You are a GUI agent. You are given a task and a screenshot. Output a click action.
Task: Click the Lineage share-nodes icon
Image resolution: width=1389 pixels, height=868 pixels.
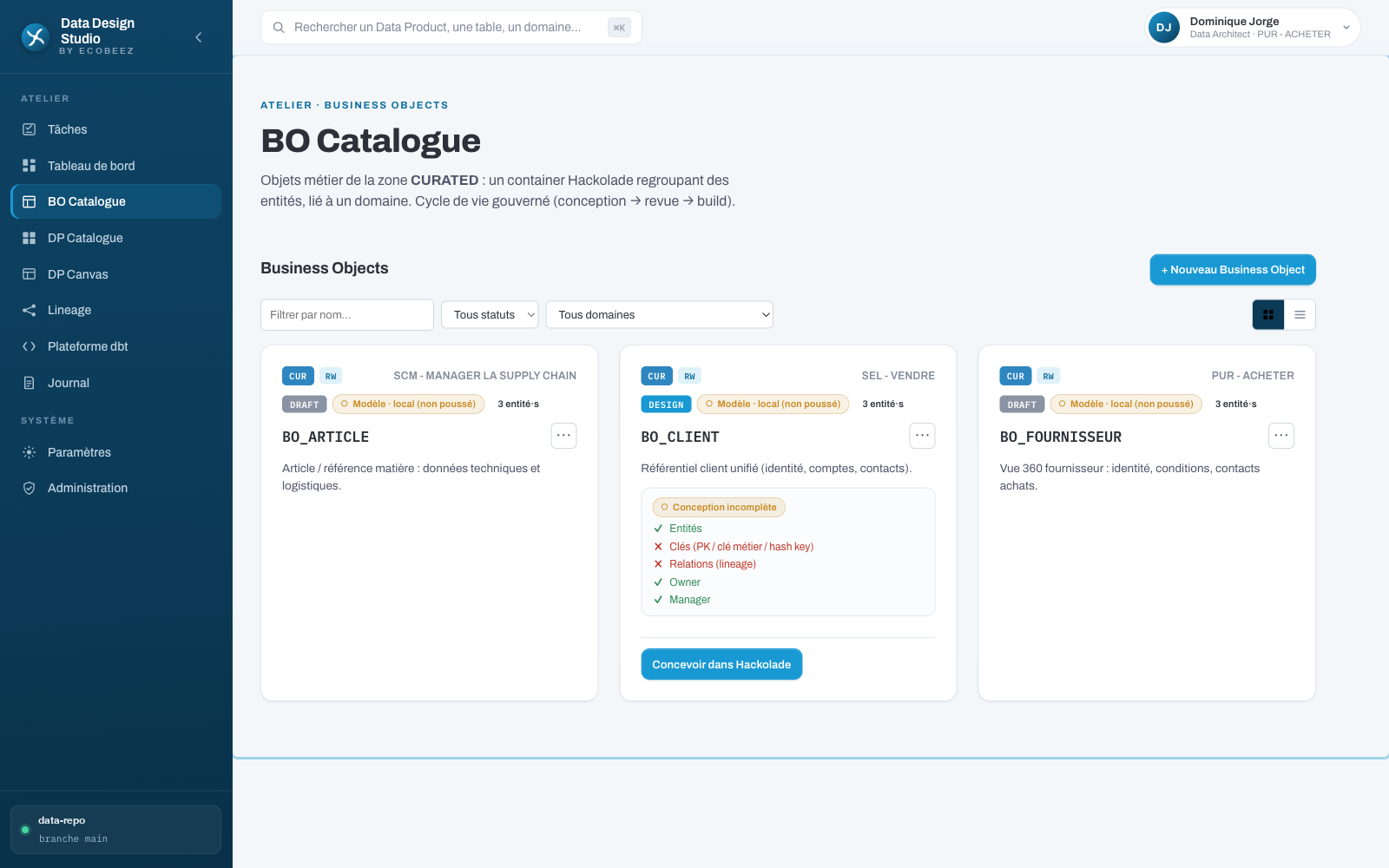(29, 310)
